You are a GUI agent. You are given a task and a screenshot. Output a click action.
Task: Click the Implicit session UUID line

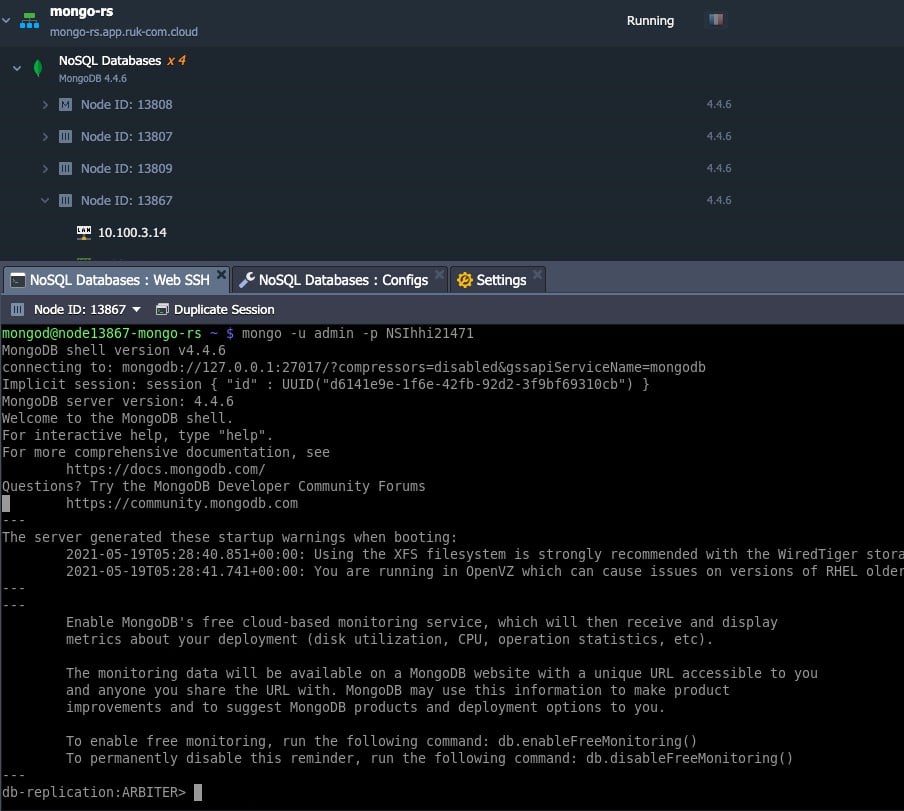point(326,384)
